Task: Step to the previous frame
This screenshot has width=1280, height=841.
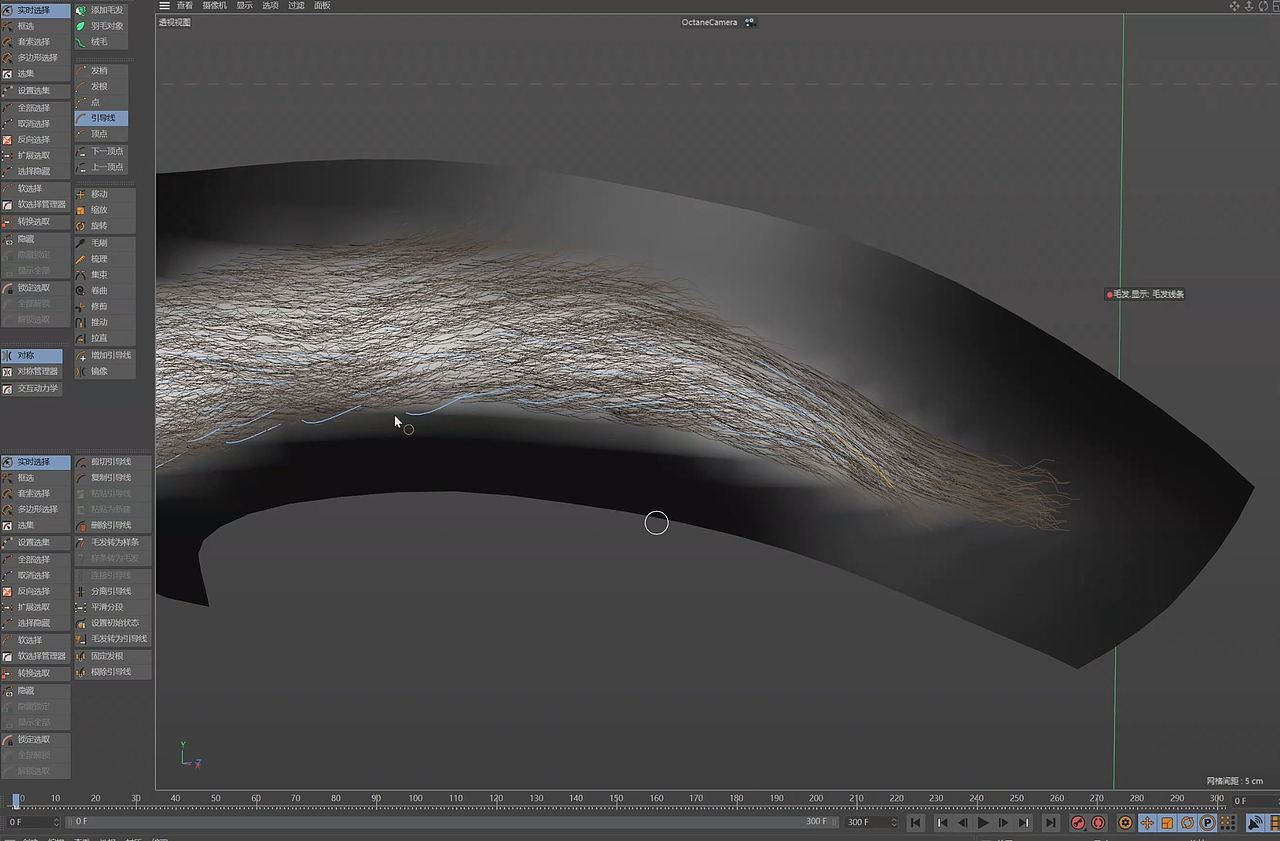Action: coord(962,823)
